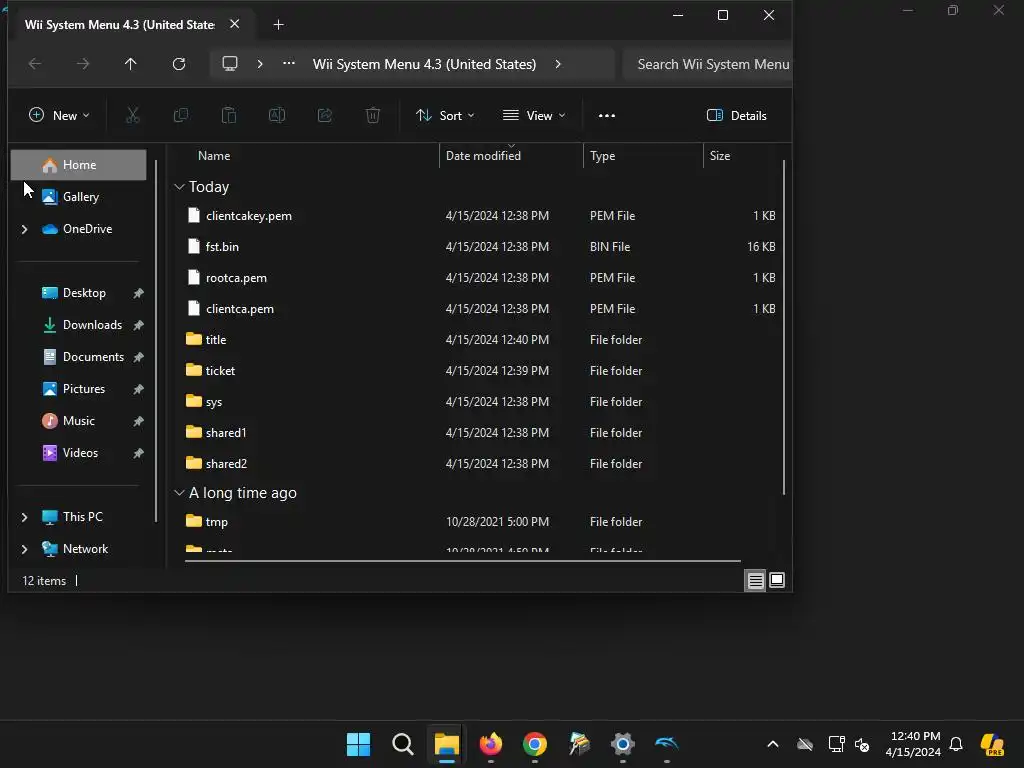Click the Copy icon in toolbar

click(x=181, y=116)
